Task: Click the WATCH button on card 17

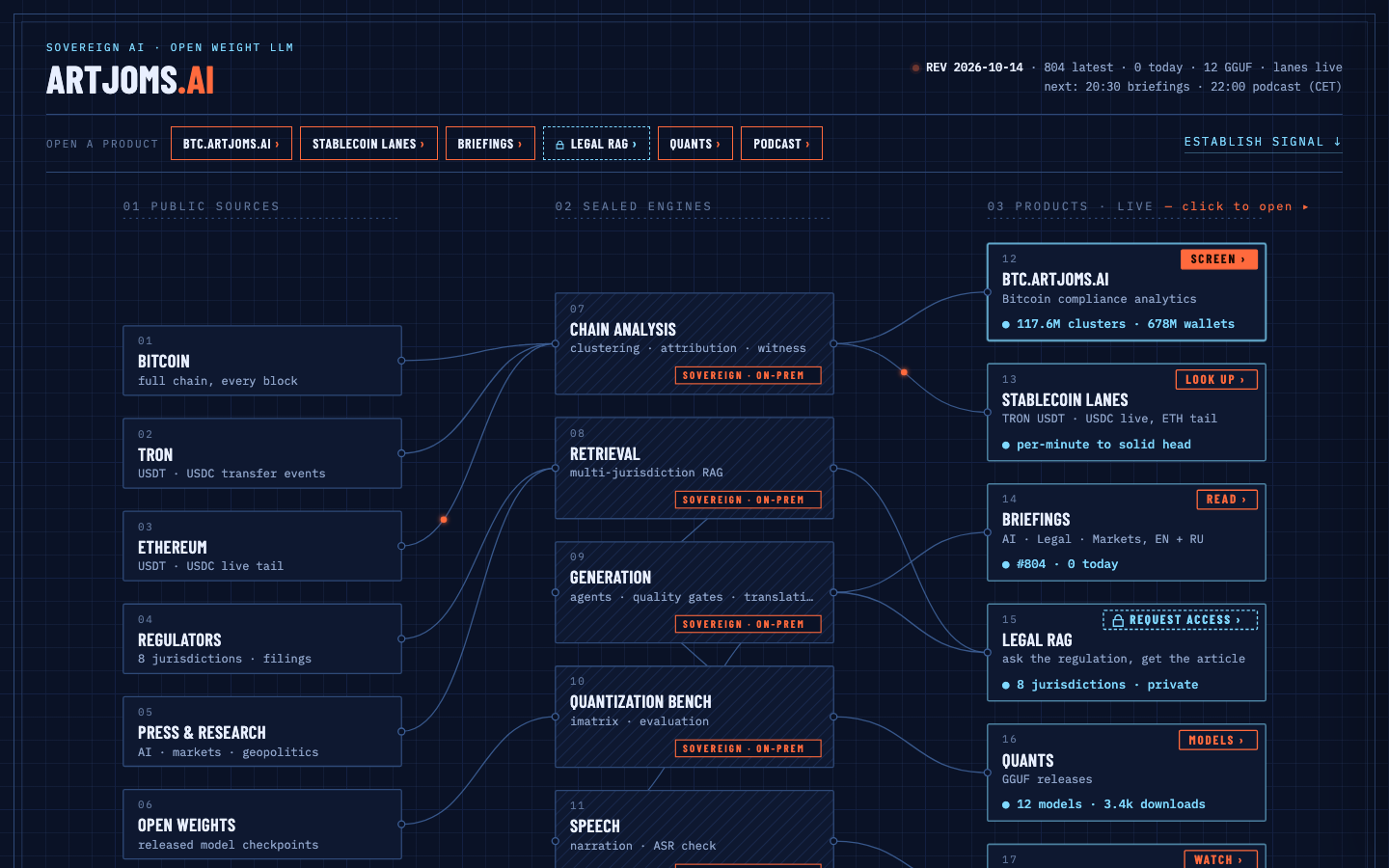Action: tap(1219, 859)
